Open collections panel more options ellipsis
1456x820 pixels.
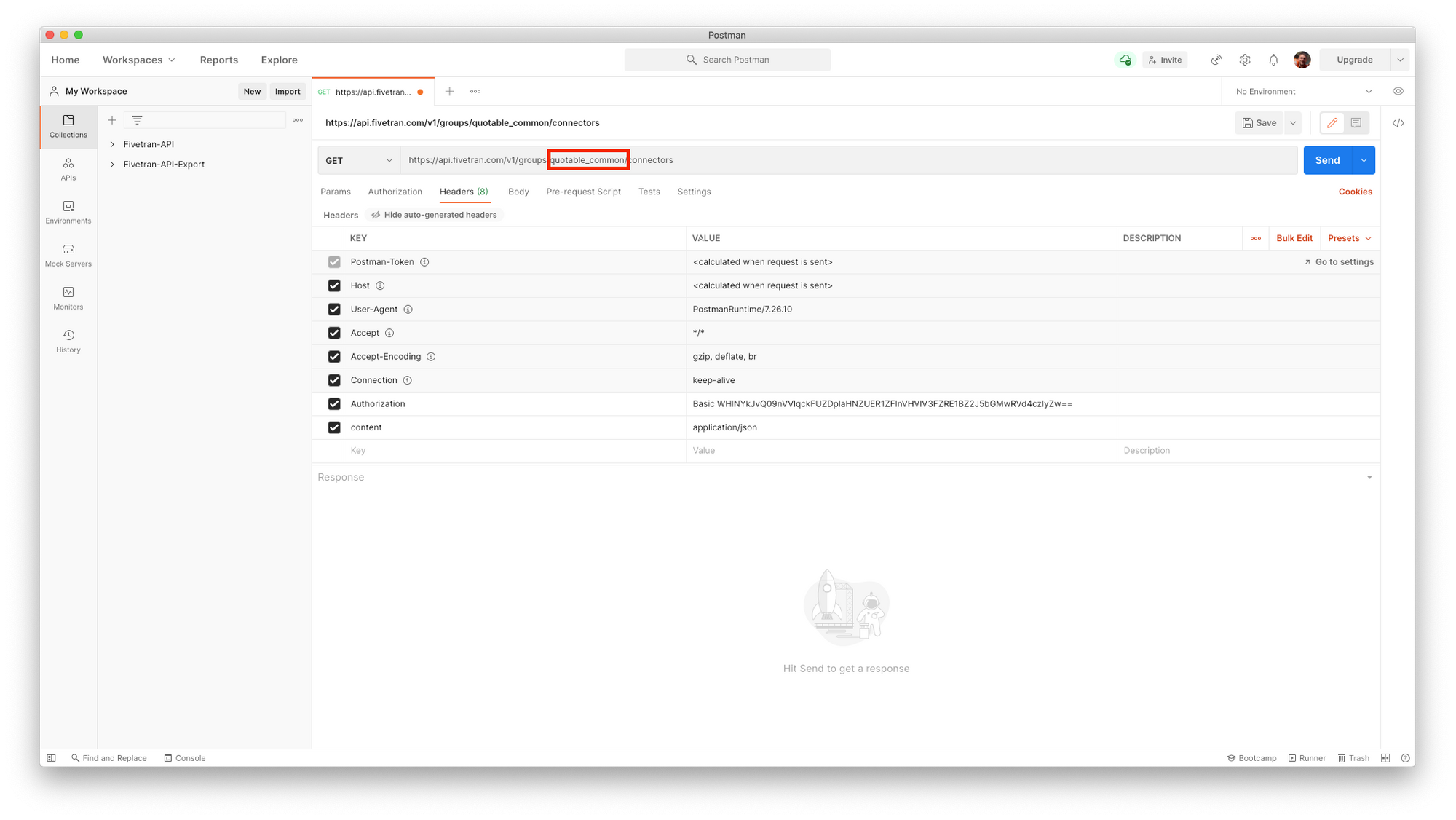[x=298, y=120]
